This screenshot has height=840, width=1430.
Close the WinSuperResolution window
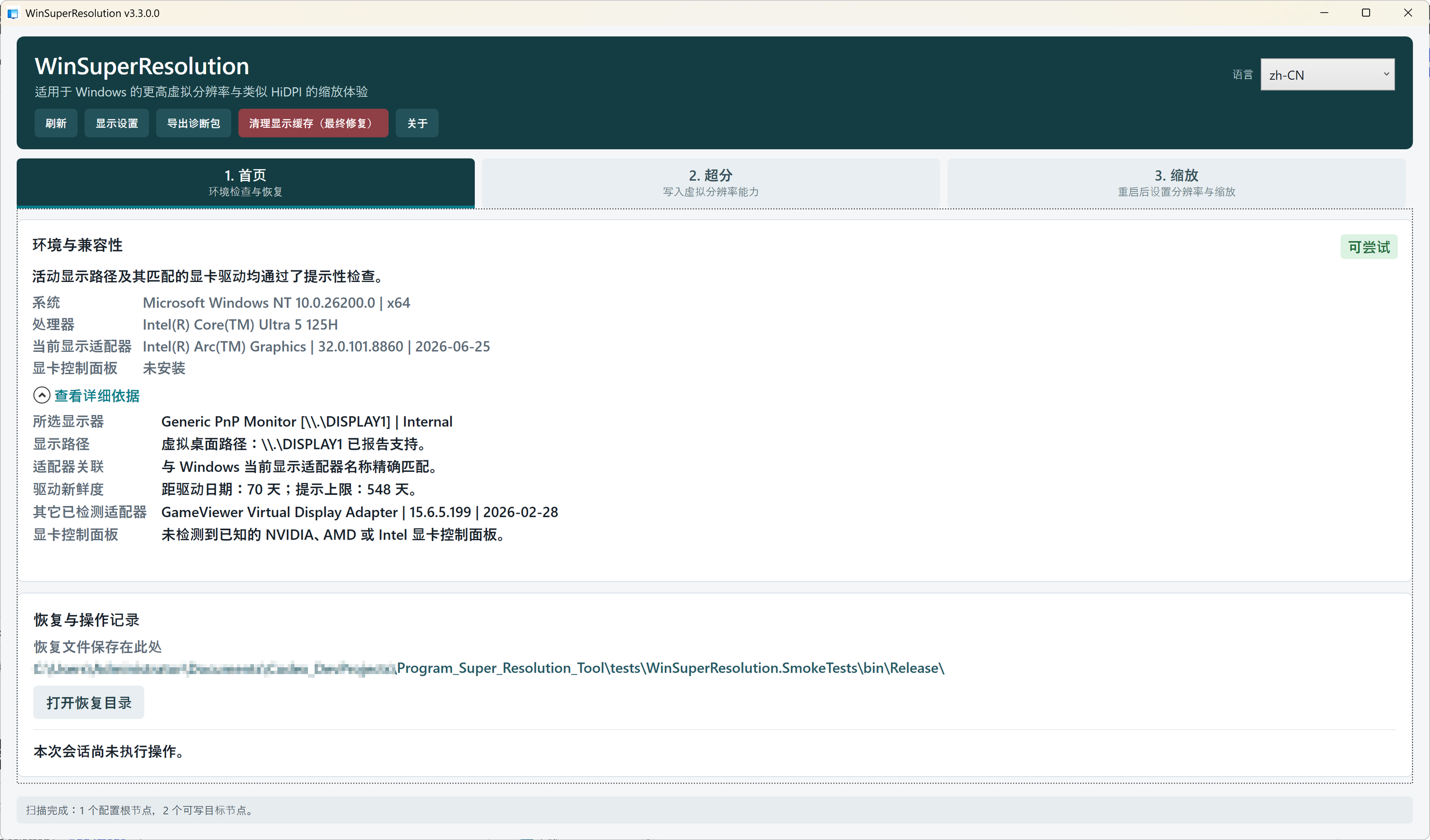(1408, 12)
